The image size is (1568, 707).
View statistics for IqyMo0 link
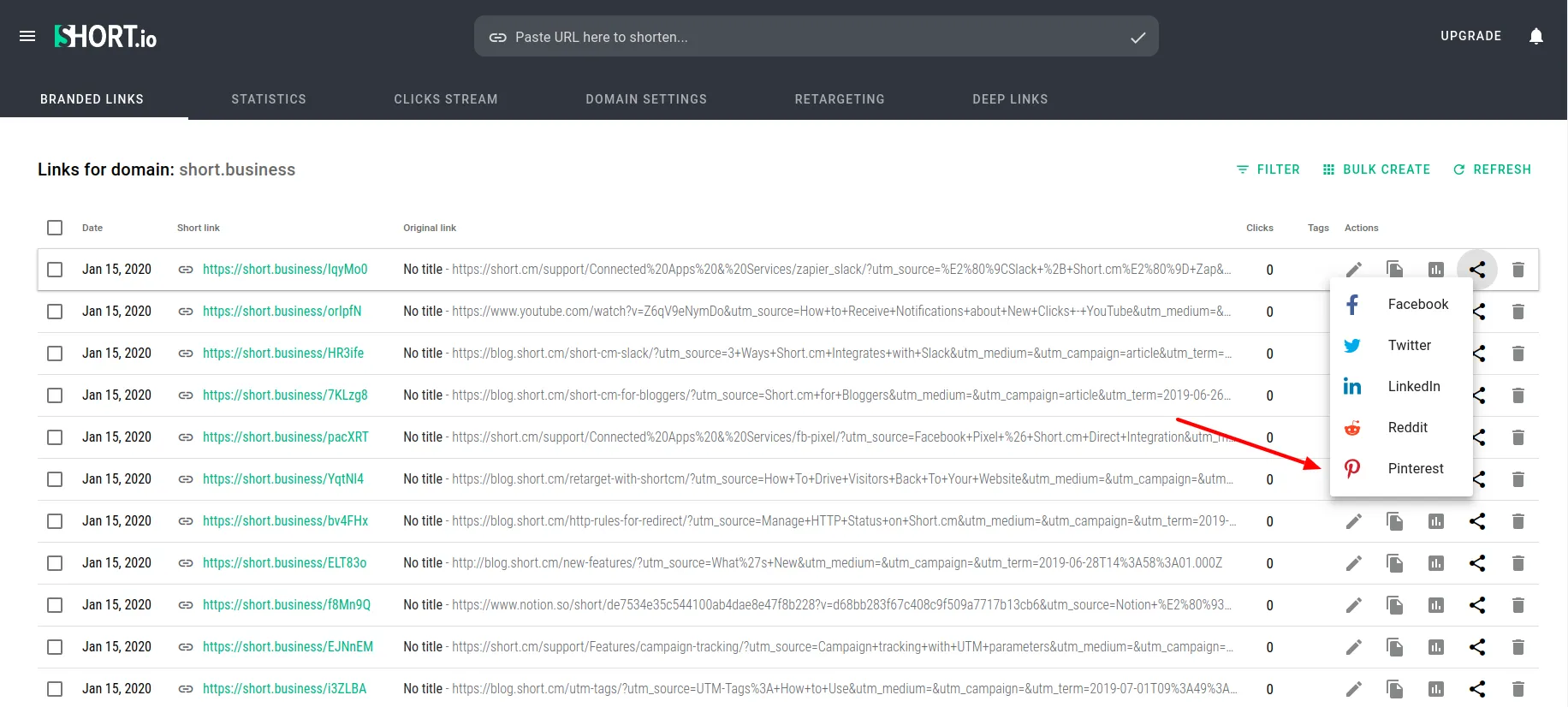[1436, 270]
